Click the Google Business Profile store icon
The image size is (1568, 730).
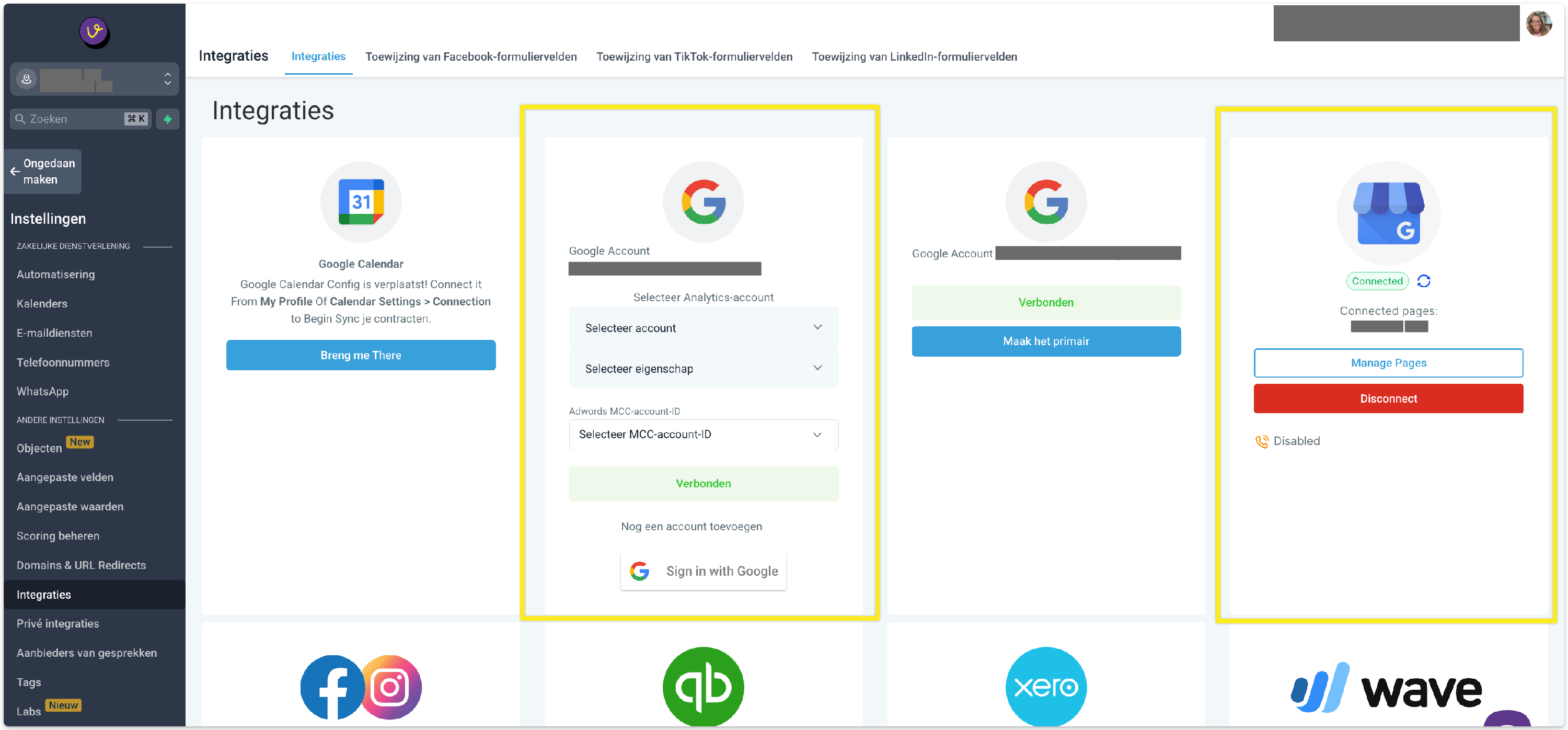click(1388, 212)
